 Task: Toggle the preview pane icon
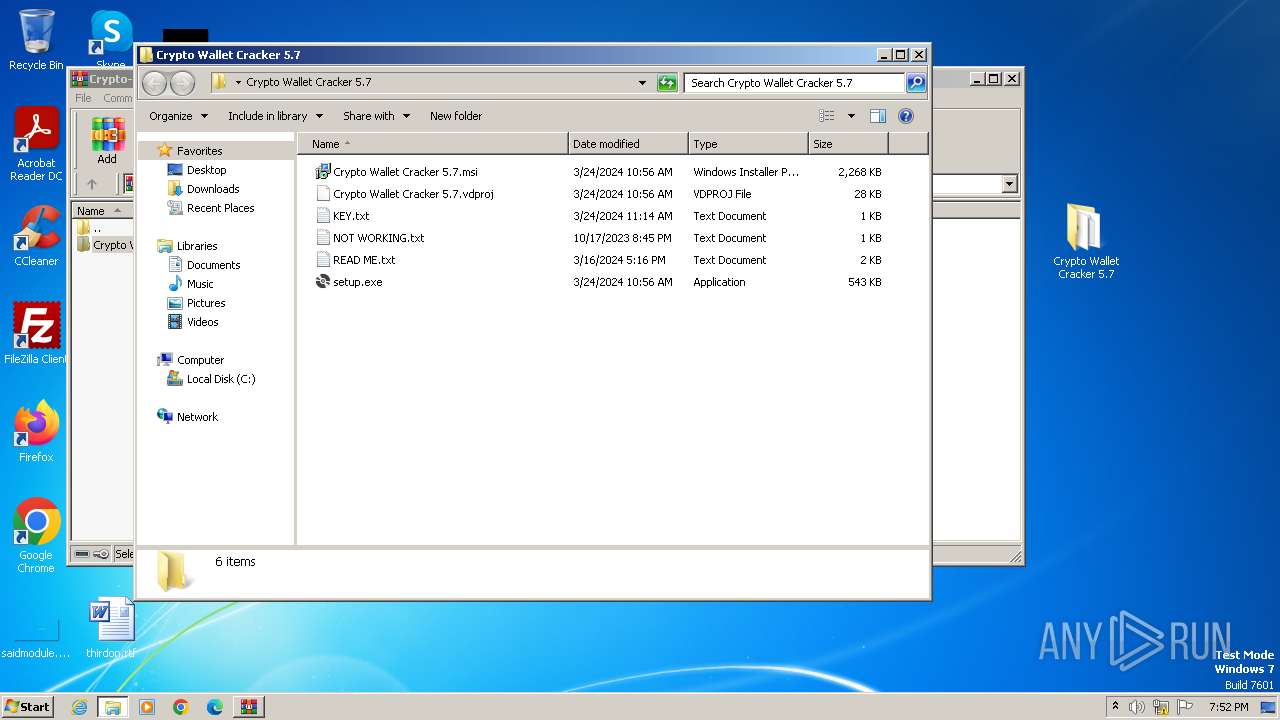(877, 116)
